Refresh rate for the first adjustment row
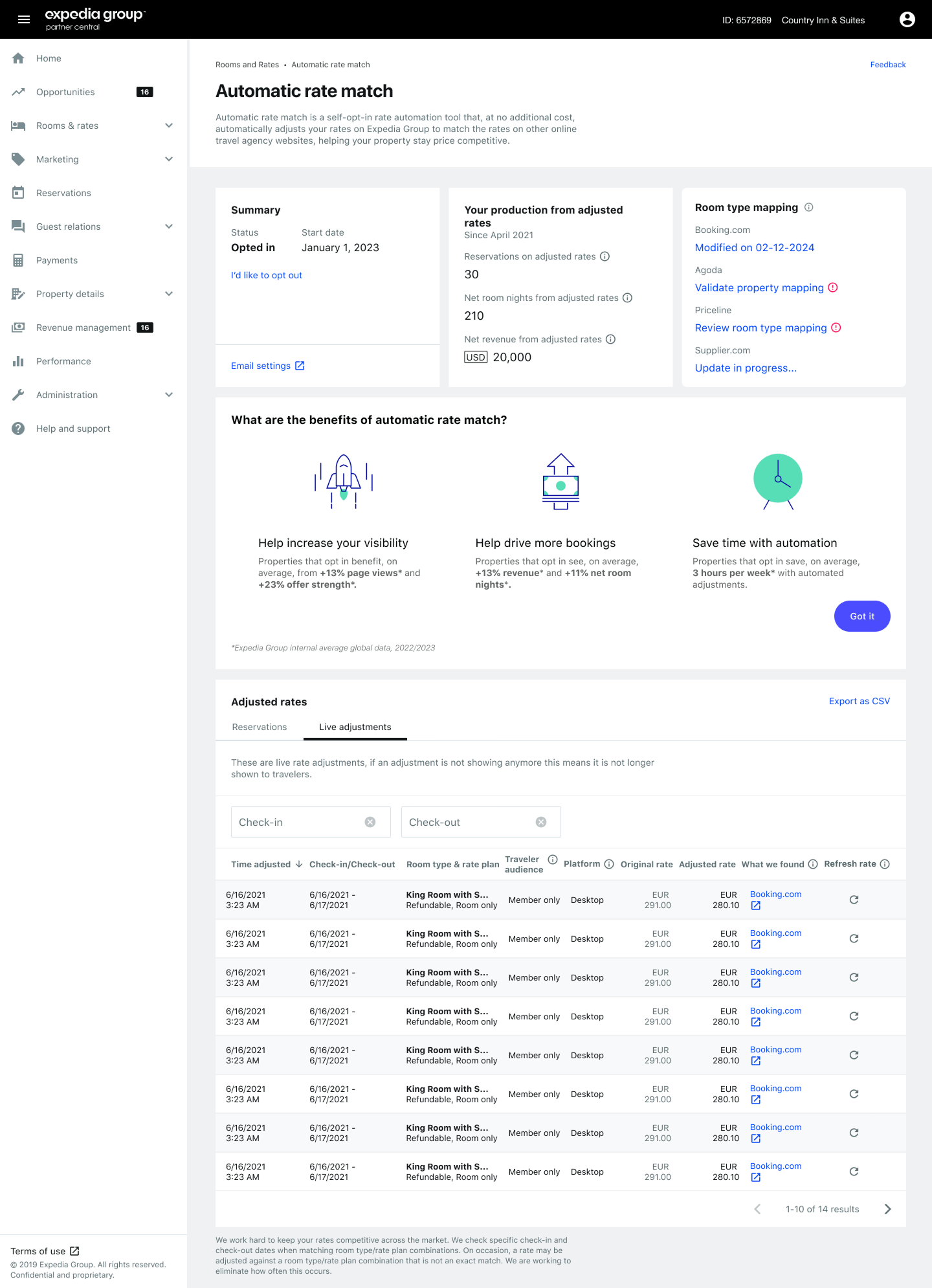This screenshot has width=932, height=1288. (854, 900)
